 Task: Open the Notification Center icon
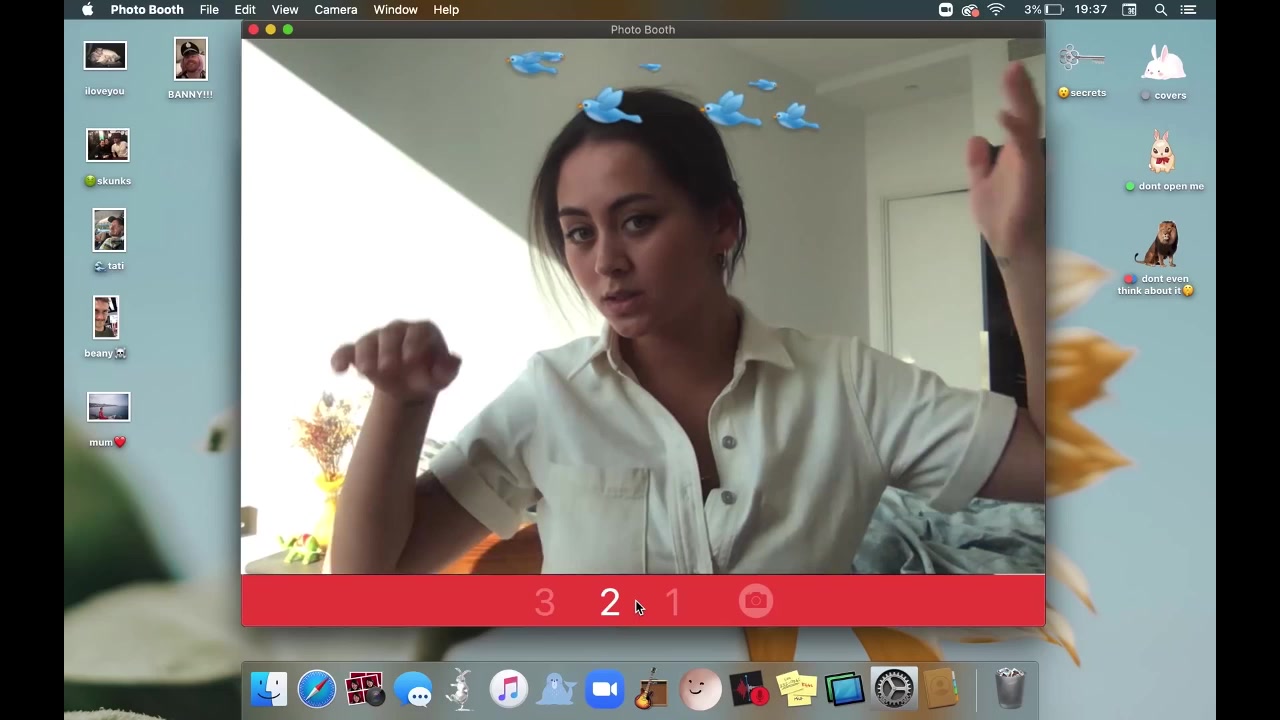click(x=1189, y=9)
